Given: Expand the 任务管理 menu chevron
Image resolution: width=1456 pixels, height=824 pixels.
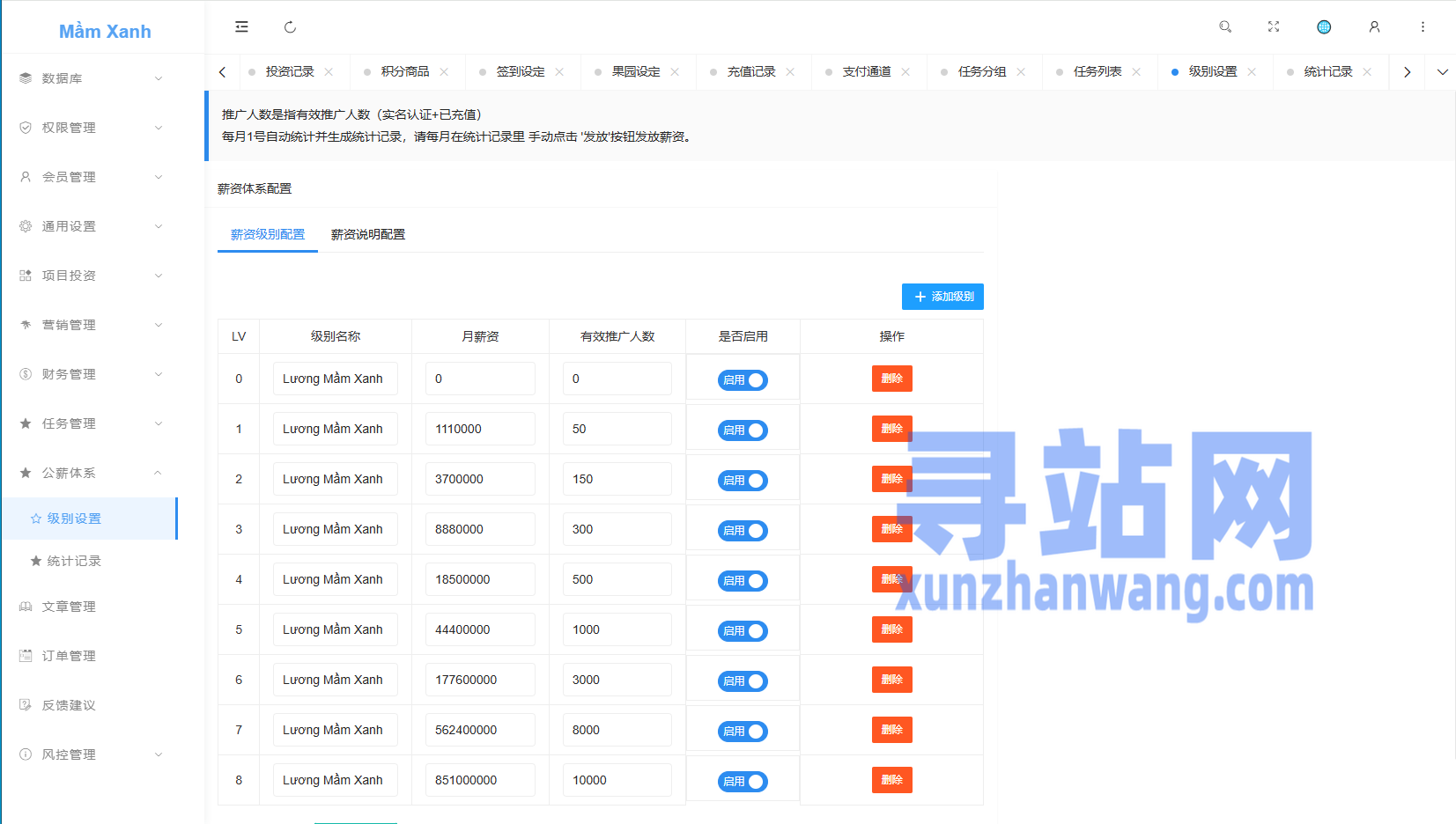Looking at the screenshot, I should pos(159,423).
